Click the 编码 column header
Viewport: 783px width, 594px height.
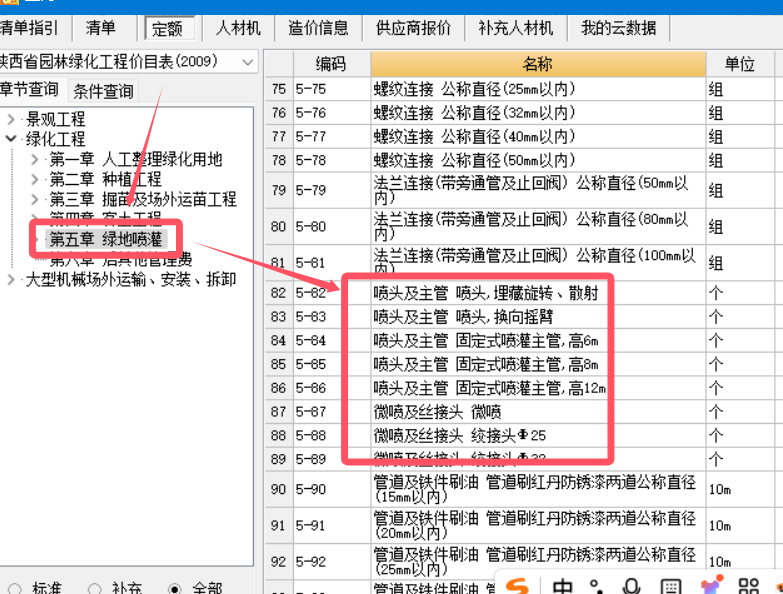[332, 64]
